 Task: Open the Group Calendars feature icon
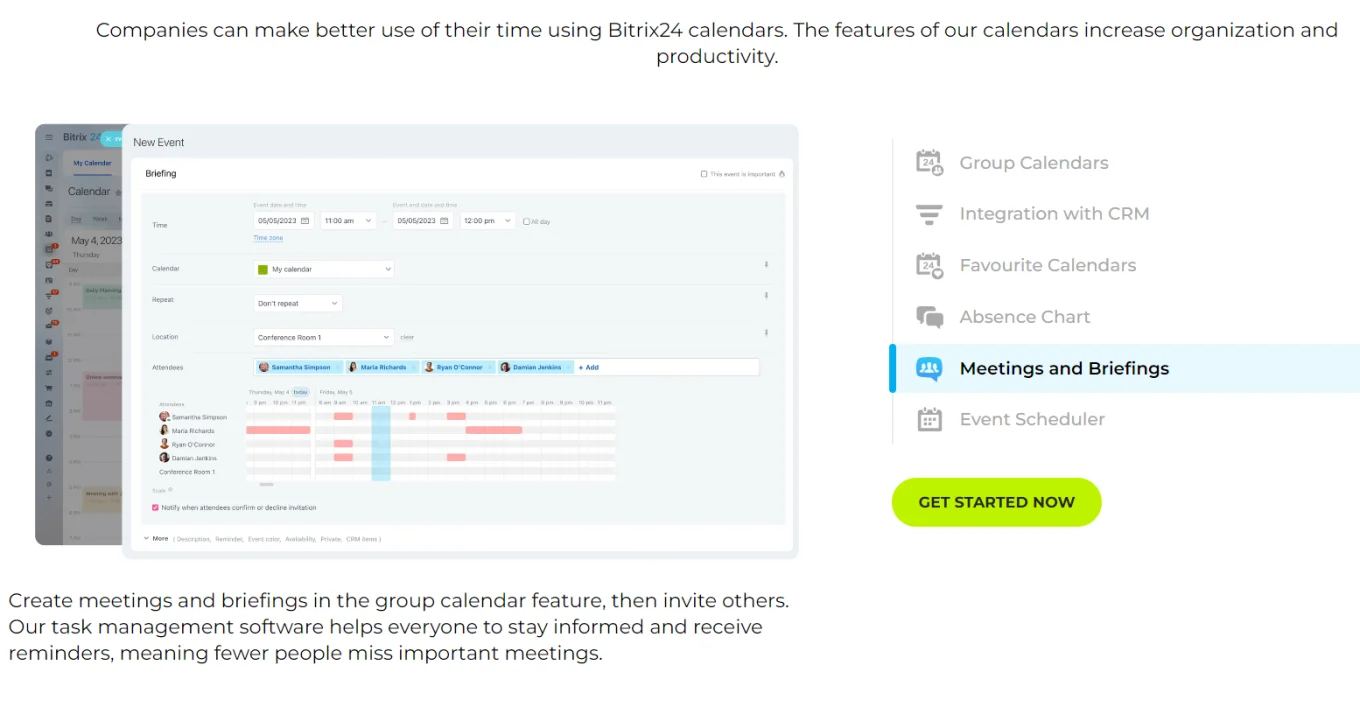(929, 162)
